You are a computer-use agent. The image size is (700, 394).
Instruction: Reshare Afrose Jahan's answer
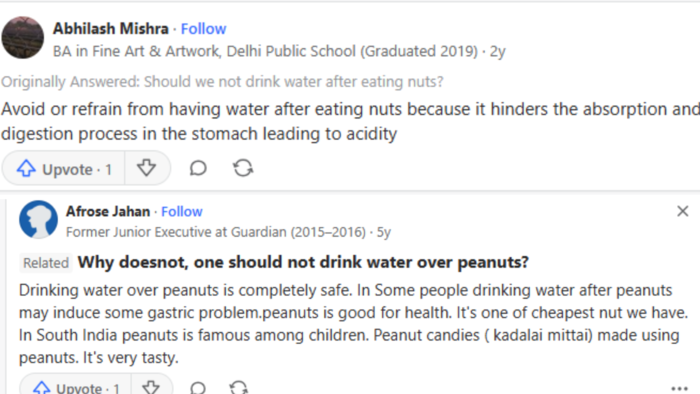[239, 387]
